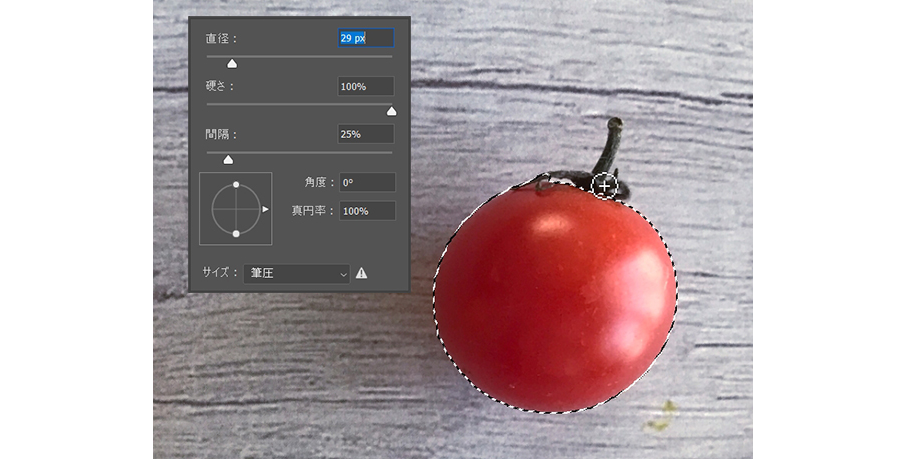Viewport: 906px width, 459px height.
Task: Click the 角度 label
Action: (x=320, y=182)
